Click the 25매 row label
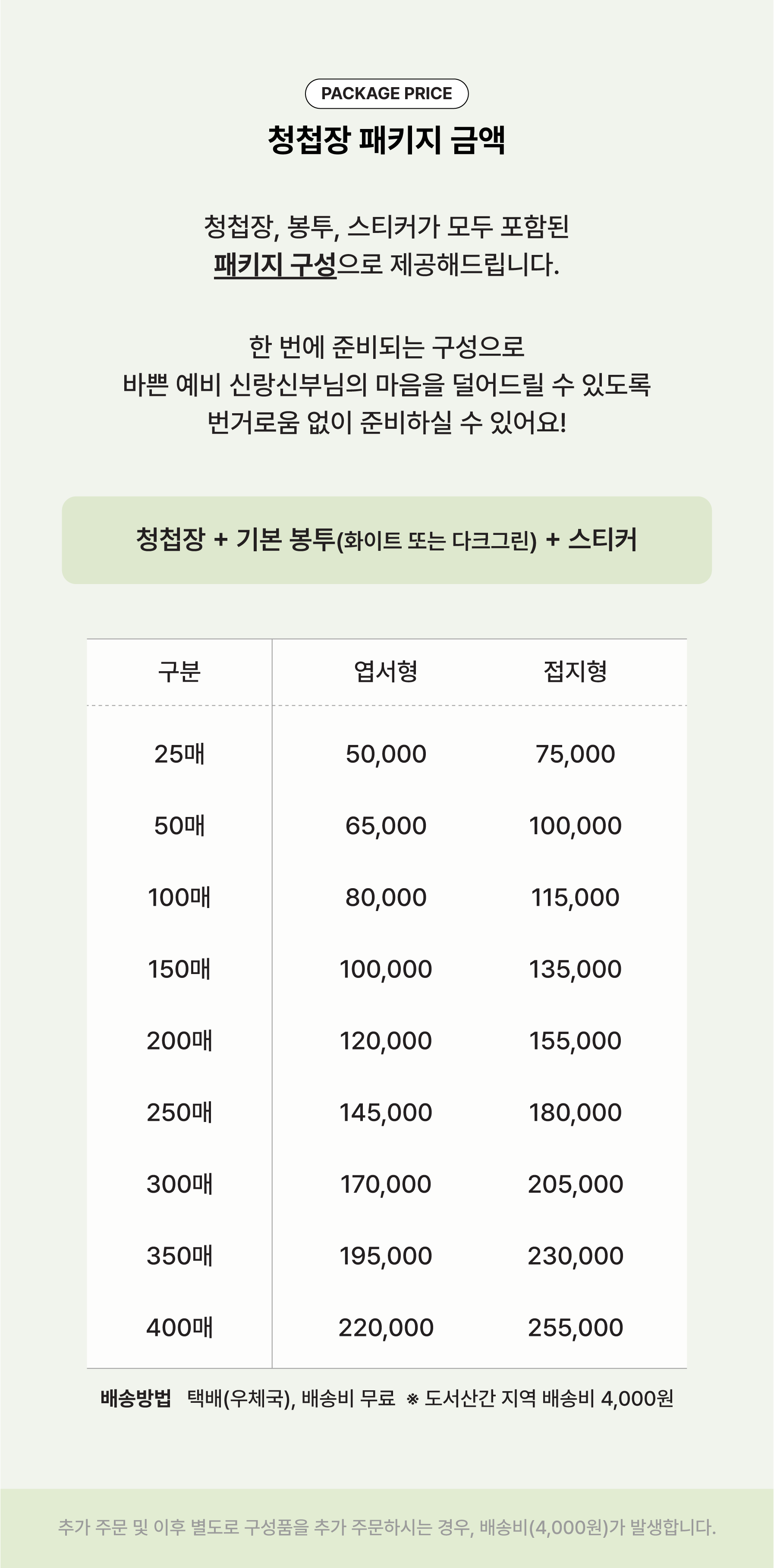 click(179, 754)
